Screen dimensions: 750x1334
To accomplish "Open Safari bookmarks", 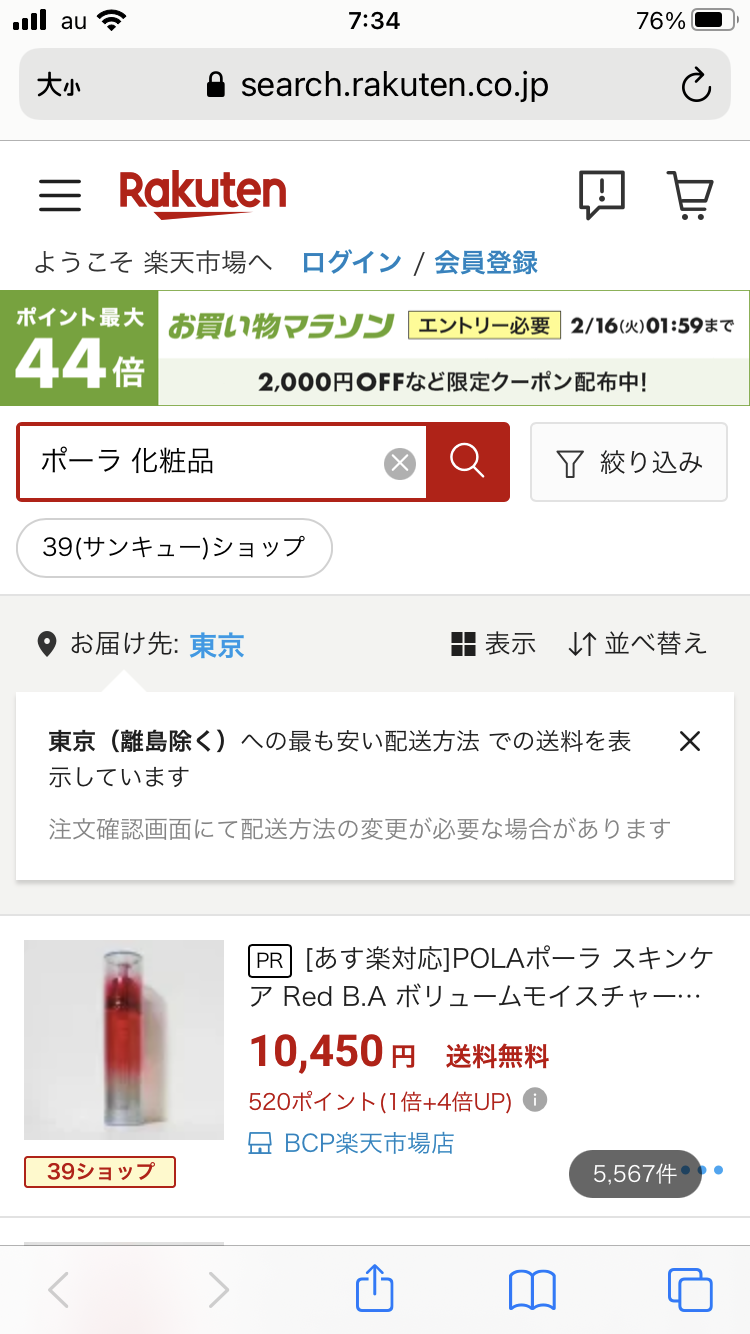I will coord(532,1289).
